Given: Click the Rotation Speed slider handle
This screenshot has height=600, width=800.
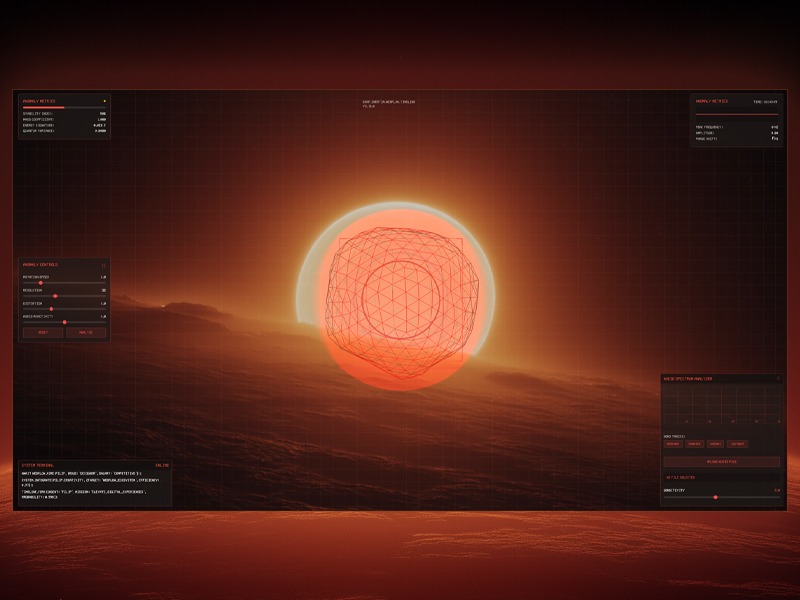Looking at the screenshot, I should click(41, 282).
